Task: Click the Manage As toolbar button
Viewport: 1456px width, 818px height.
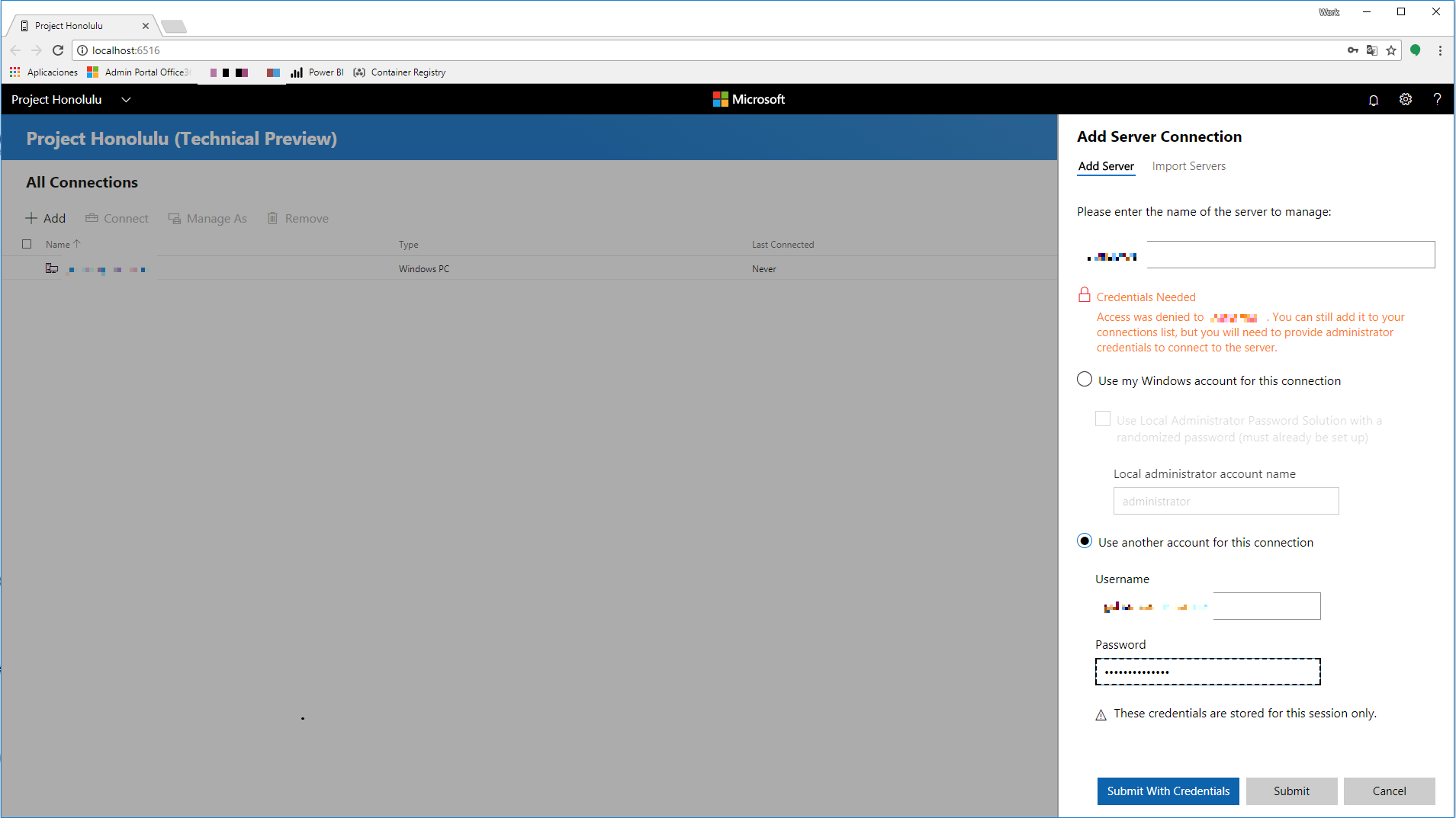Action: pos(207,219)
